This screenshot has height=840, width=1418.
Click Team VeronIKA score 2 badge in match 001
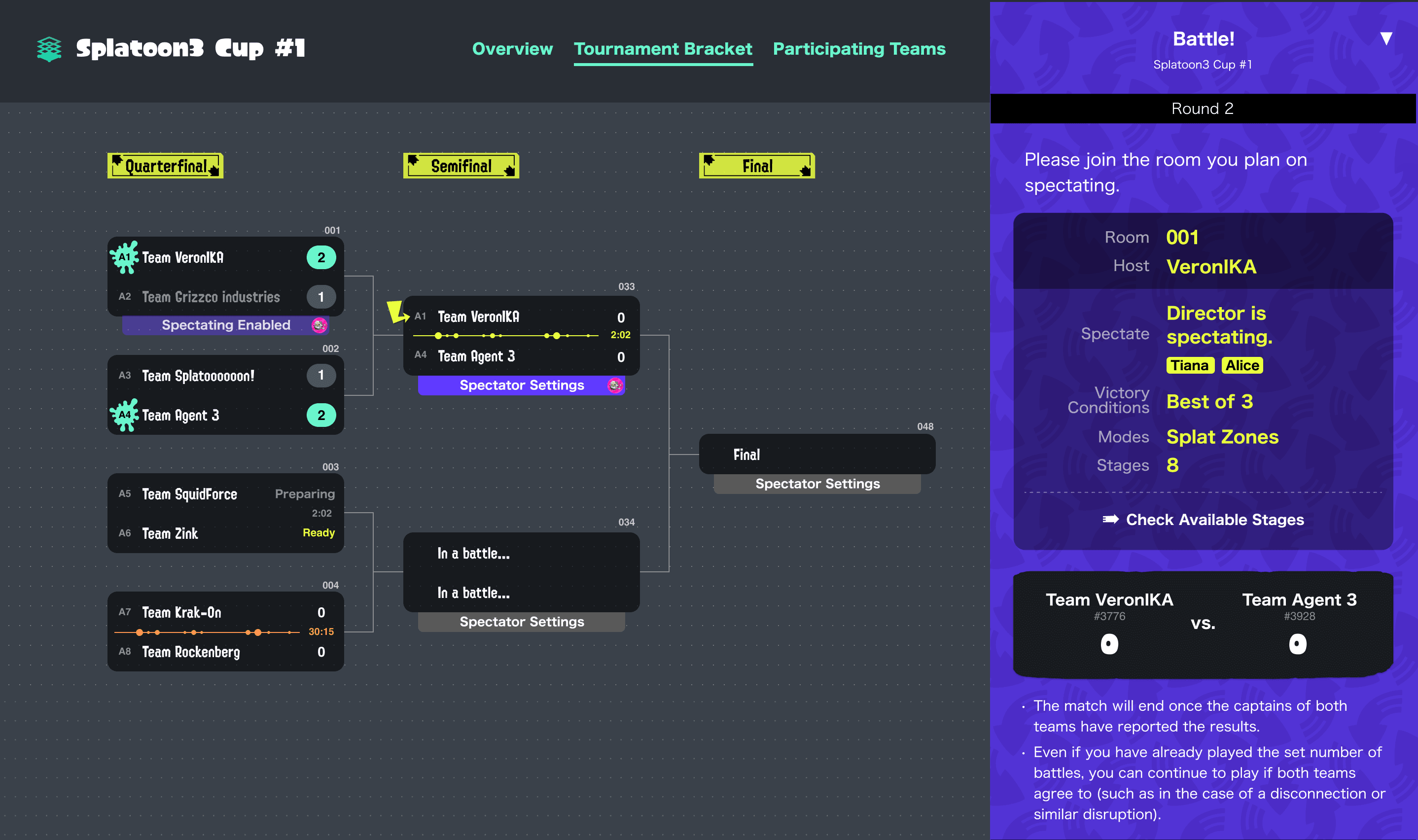(321, 257)
